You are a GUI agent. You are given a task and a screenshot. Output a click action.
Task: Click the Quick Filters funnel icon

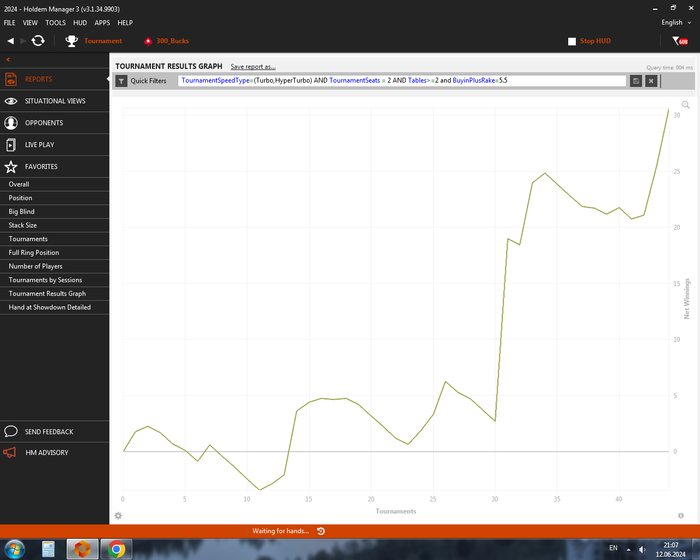click(x=121, y=81)
